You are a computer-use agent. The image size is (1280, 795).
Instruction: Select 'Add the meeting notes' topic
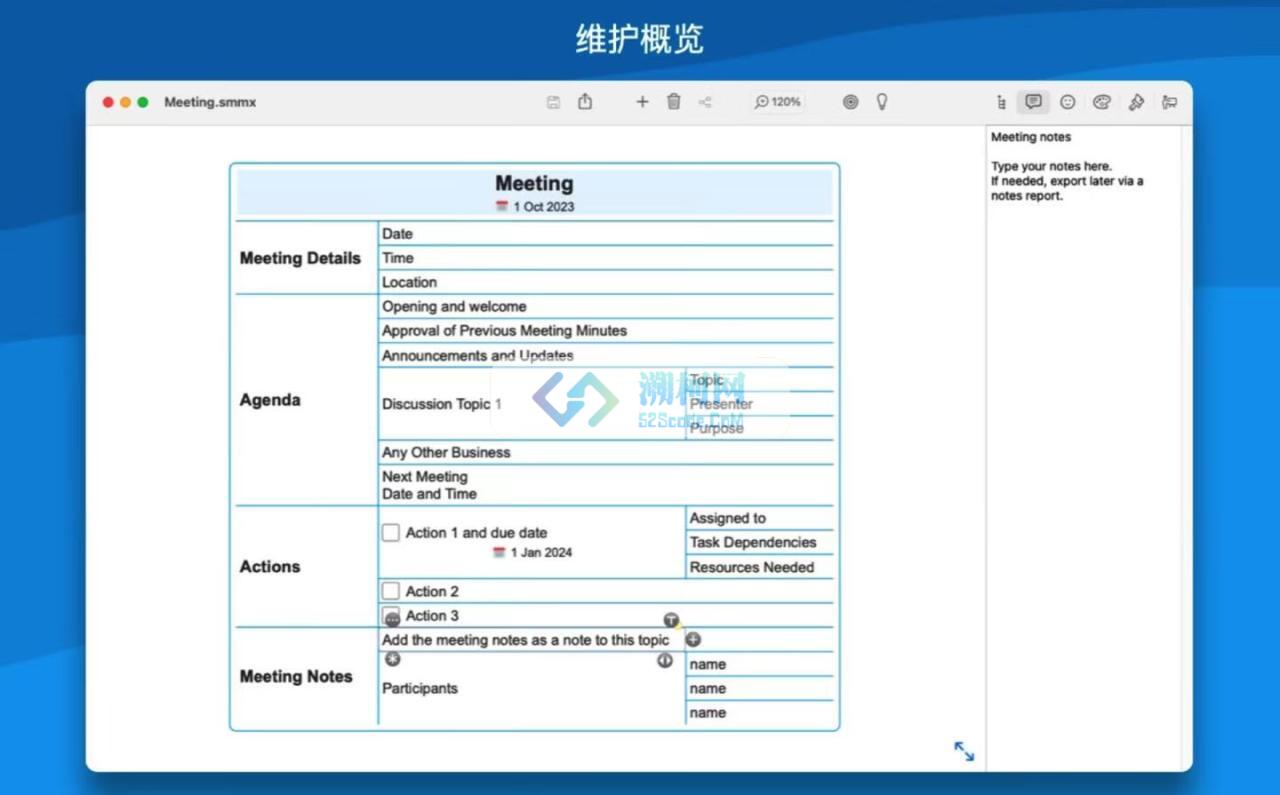pos(526,640)
